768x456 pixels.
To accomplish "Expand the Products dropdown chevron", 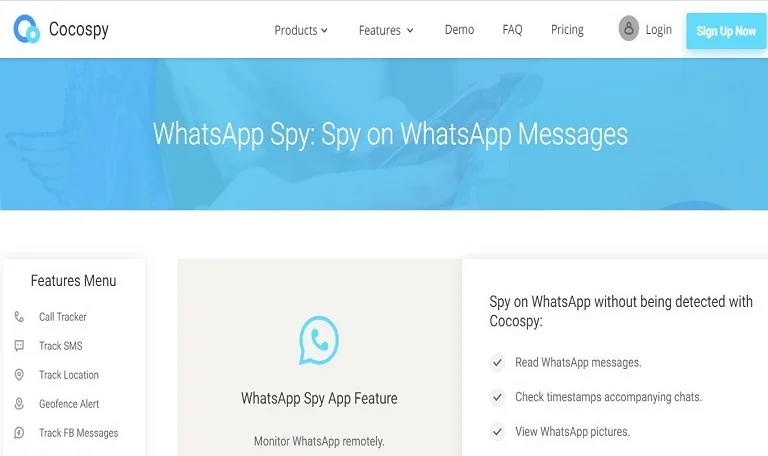I will pyautogui.click(x=324, y=30).
